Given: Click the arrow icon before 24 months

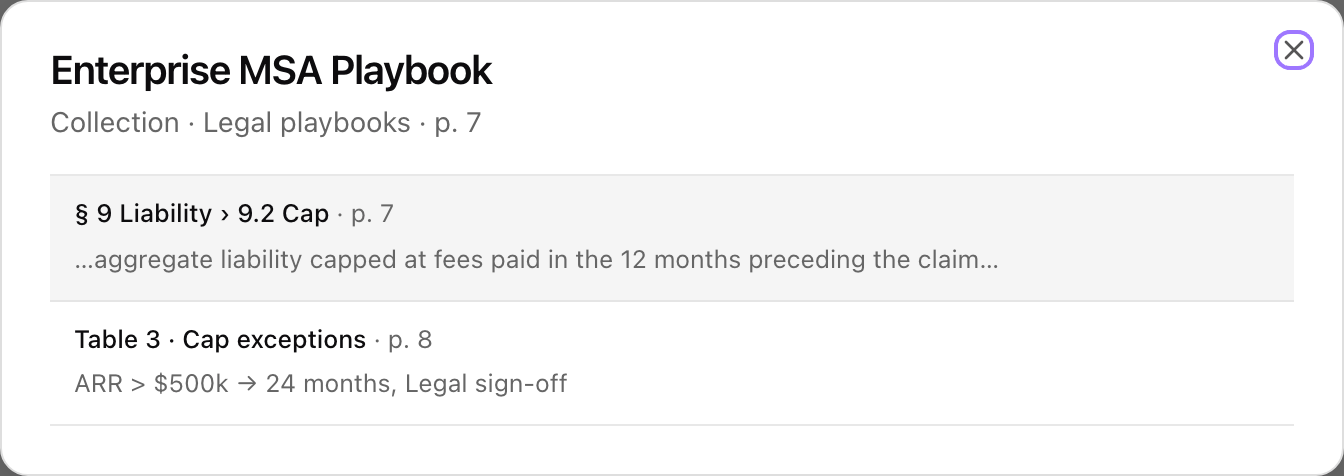Looking at the screenshot, I should coord(247,384).
